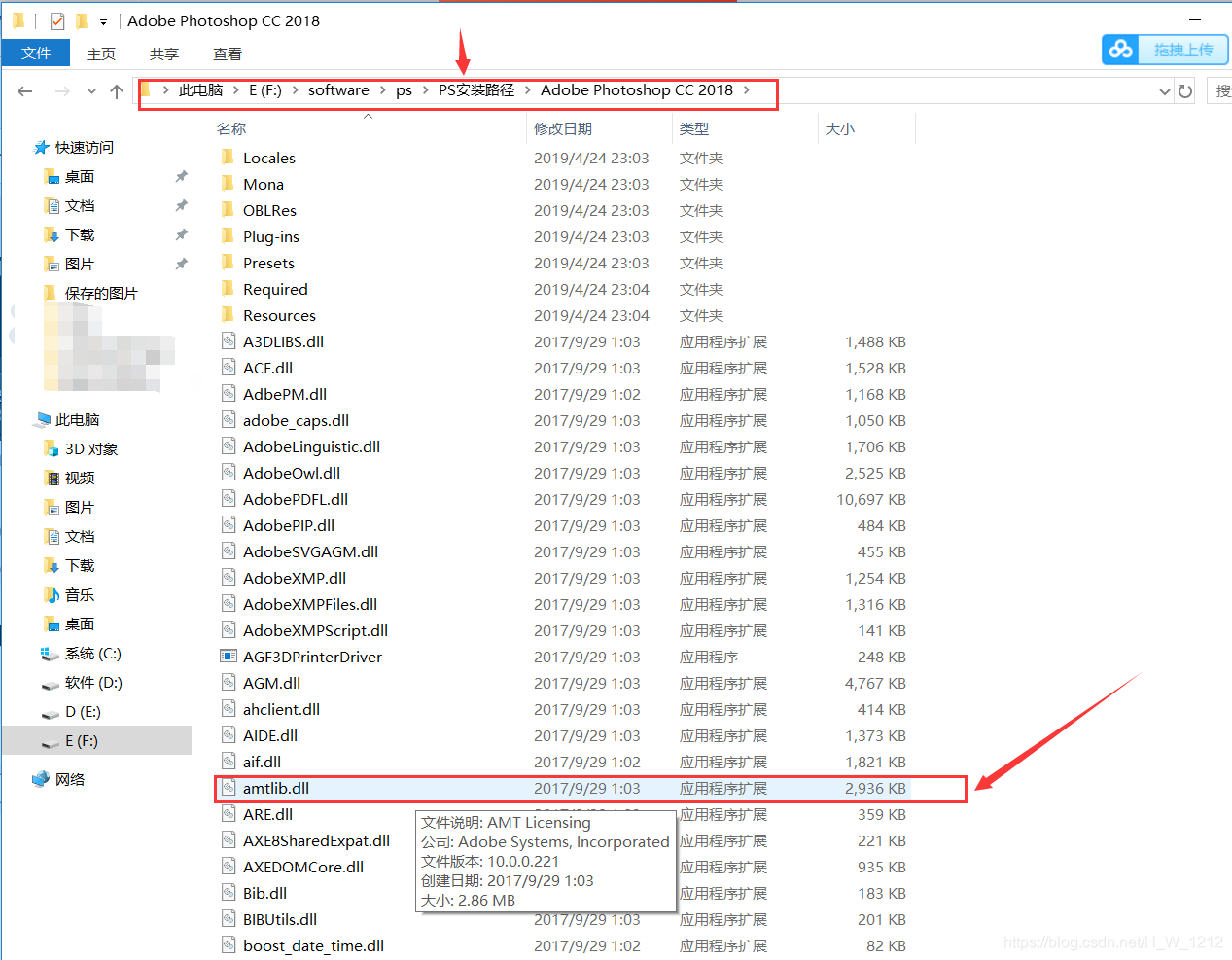
Task: Open the recent locations dropdown
Action: (x=91, y=91)
